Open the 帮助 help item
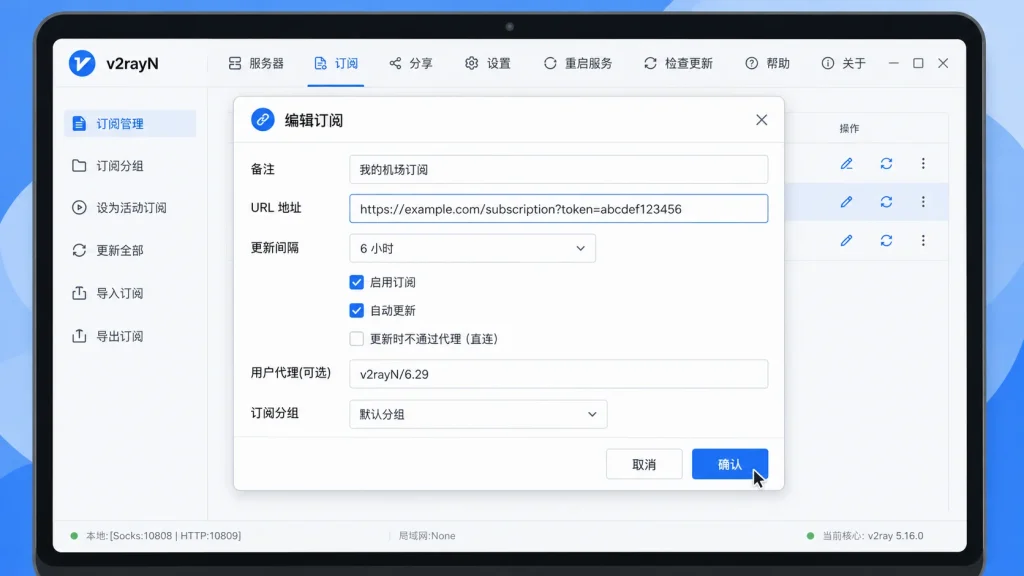 (767, 63)
